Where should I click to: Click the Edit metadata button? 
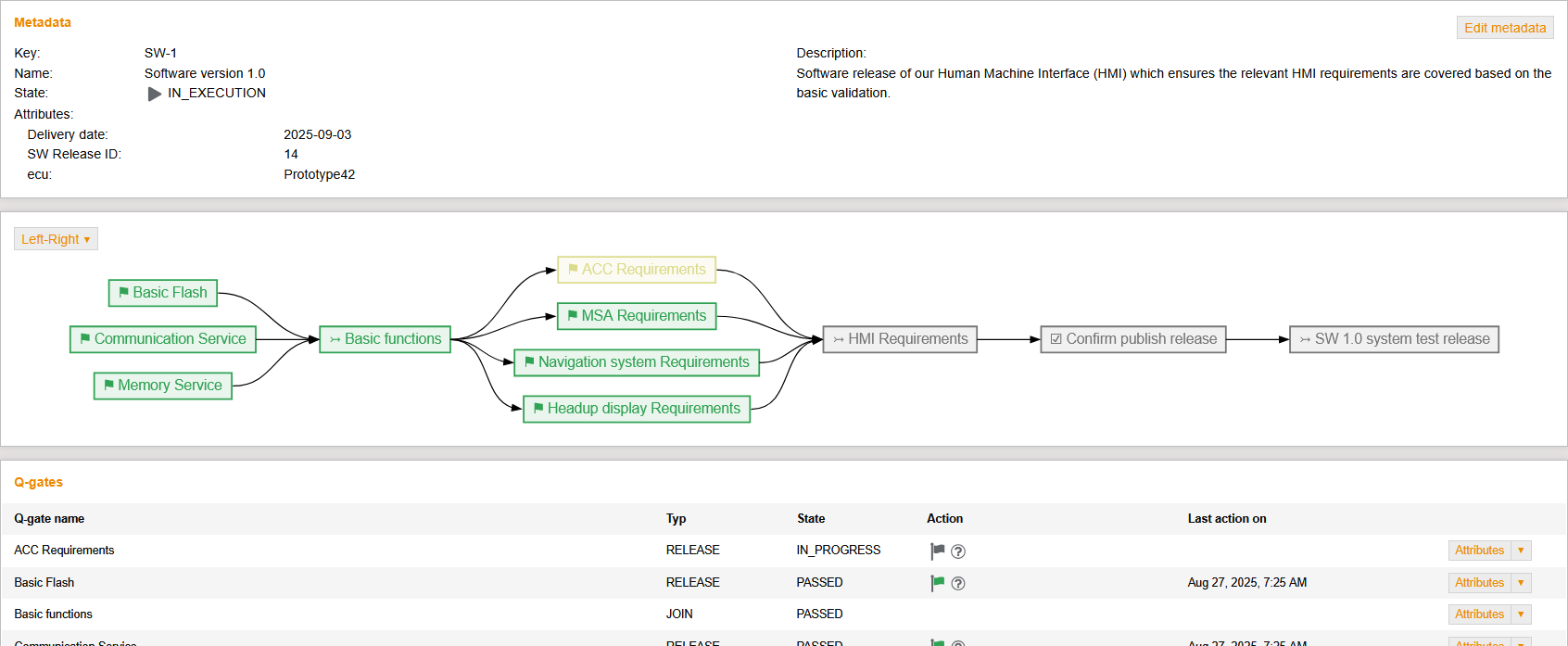coord(1504,28)
